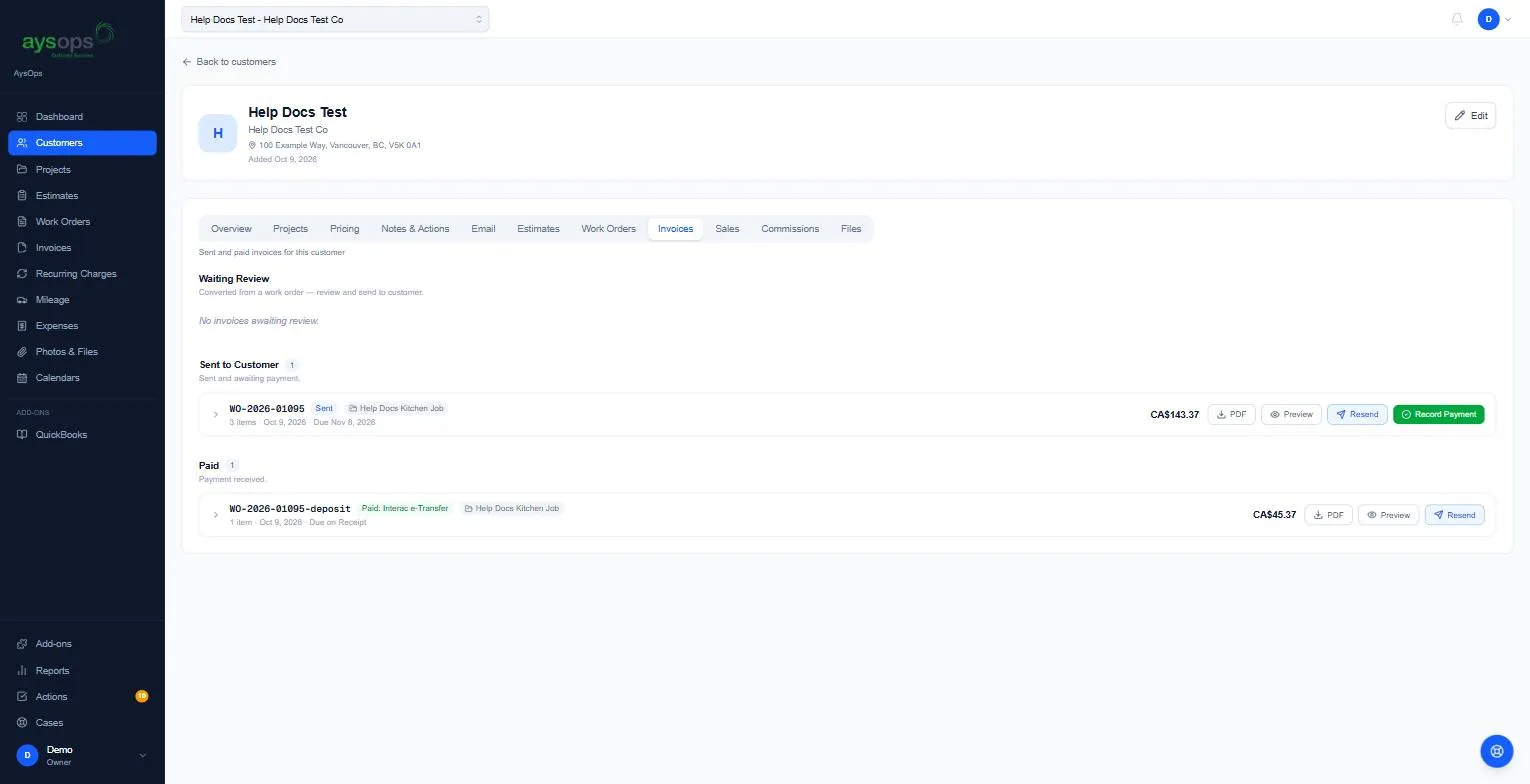Expand WO-2026-01095-deposit row chevron

(x=215, y=515)
